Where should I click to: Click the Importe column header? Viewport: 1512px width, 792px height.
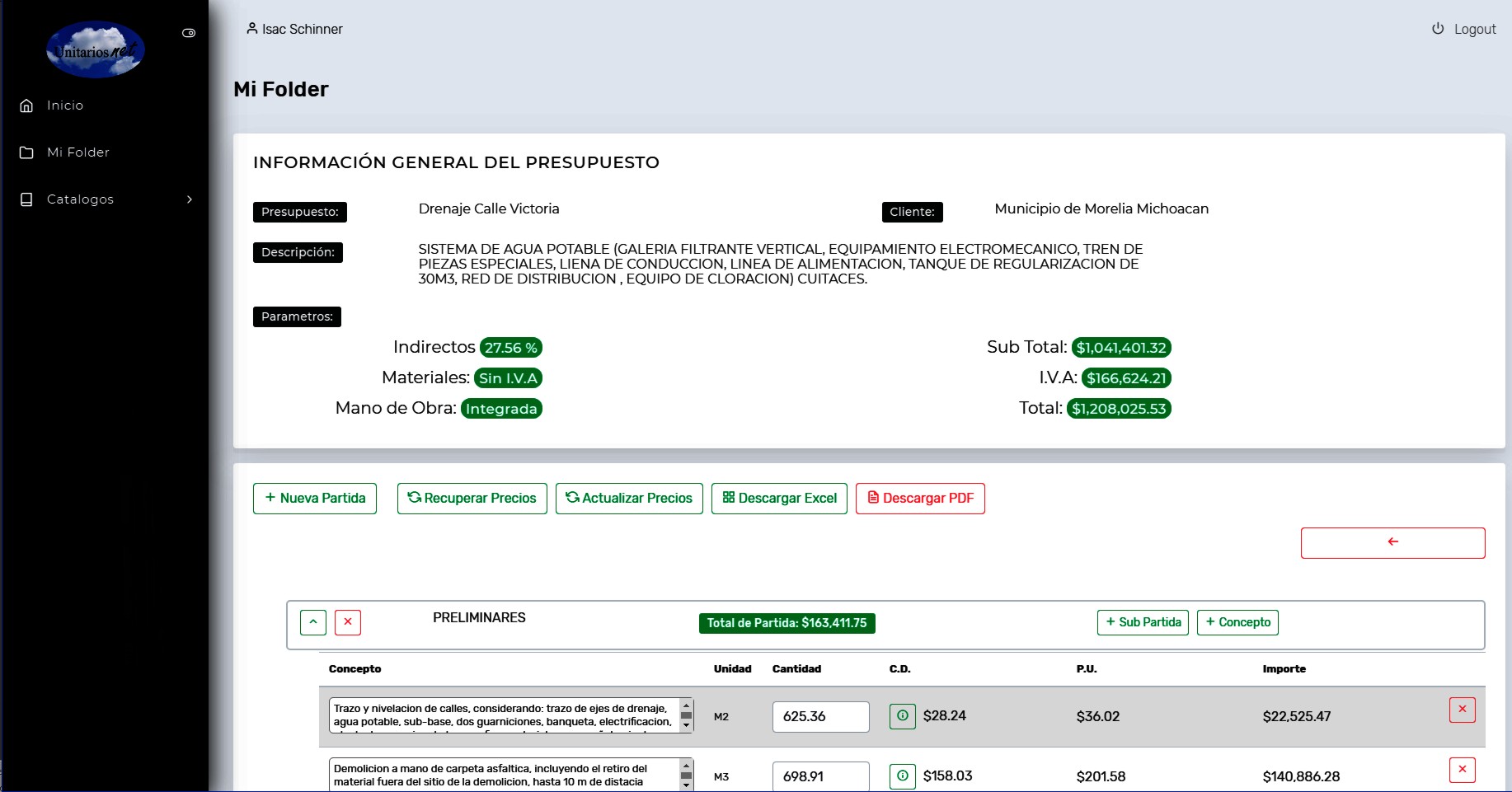(x=1284, y=669)
